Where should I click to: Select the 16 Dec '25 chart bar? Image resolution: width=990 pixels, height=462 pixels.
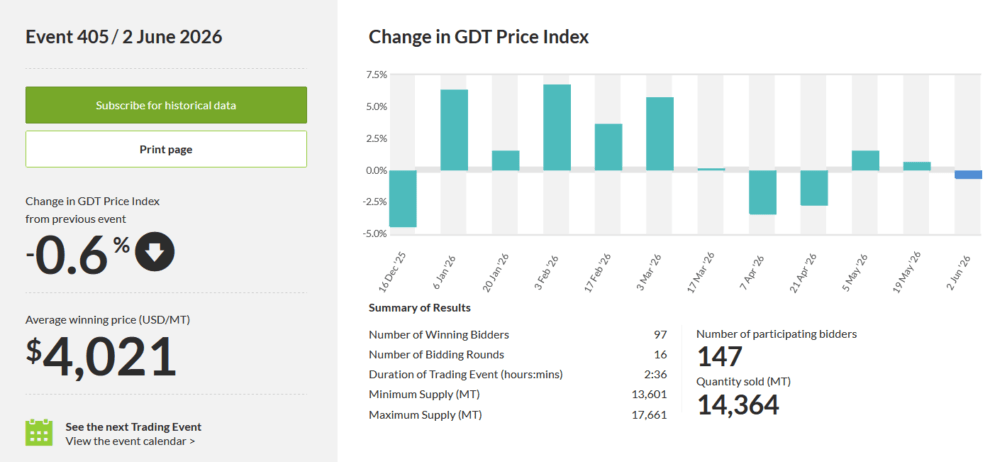(403, 199)
